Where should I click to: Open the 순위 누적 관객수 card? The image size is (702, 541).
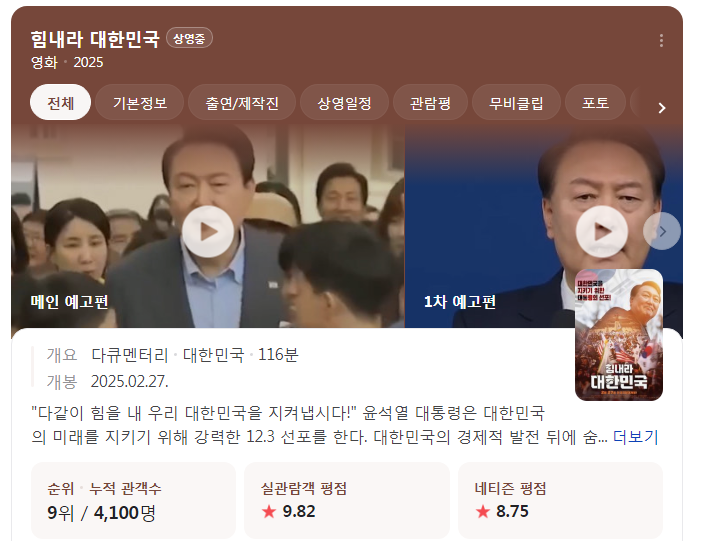click(x=133, y=500)
